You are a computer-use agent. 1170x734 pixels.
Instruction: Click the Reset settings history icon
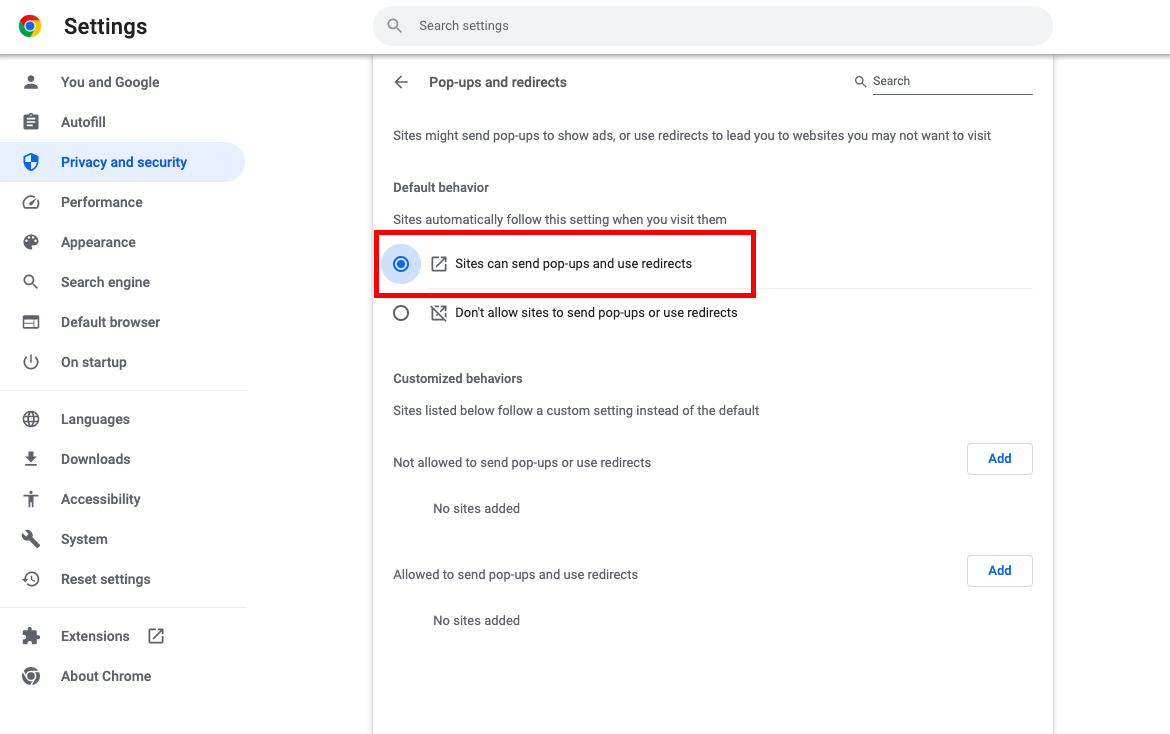point(31,579)
